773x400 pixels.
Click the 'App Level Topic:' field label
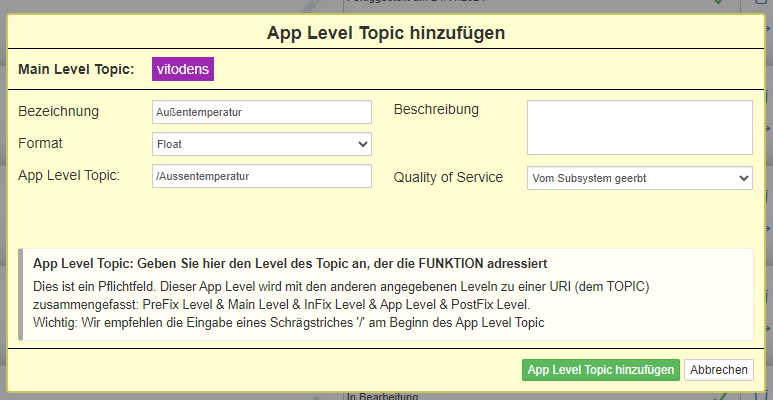[69, 176]
